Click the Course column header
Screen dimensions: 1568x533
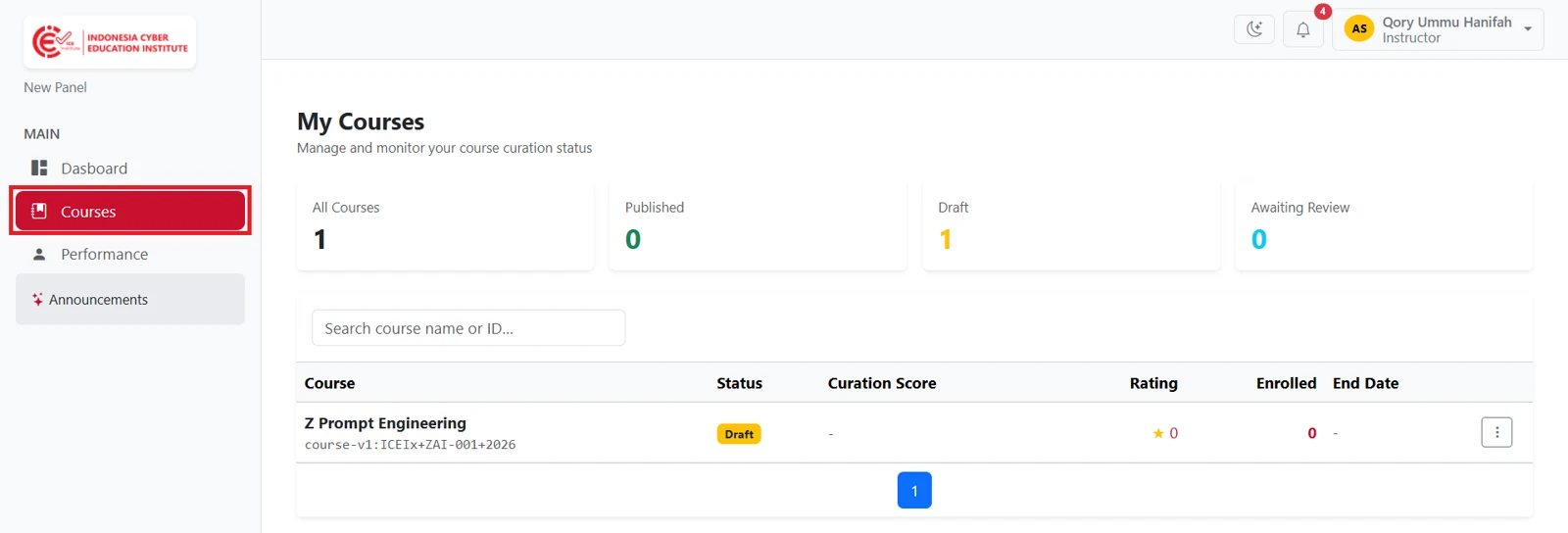point(329,383)
